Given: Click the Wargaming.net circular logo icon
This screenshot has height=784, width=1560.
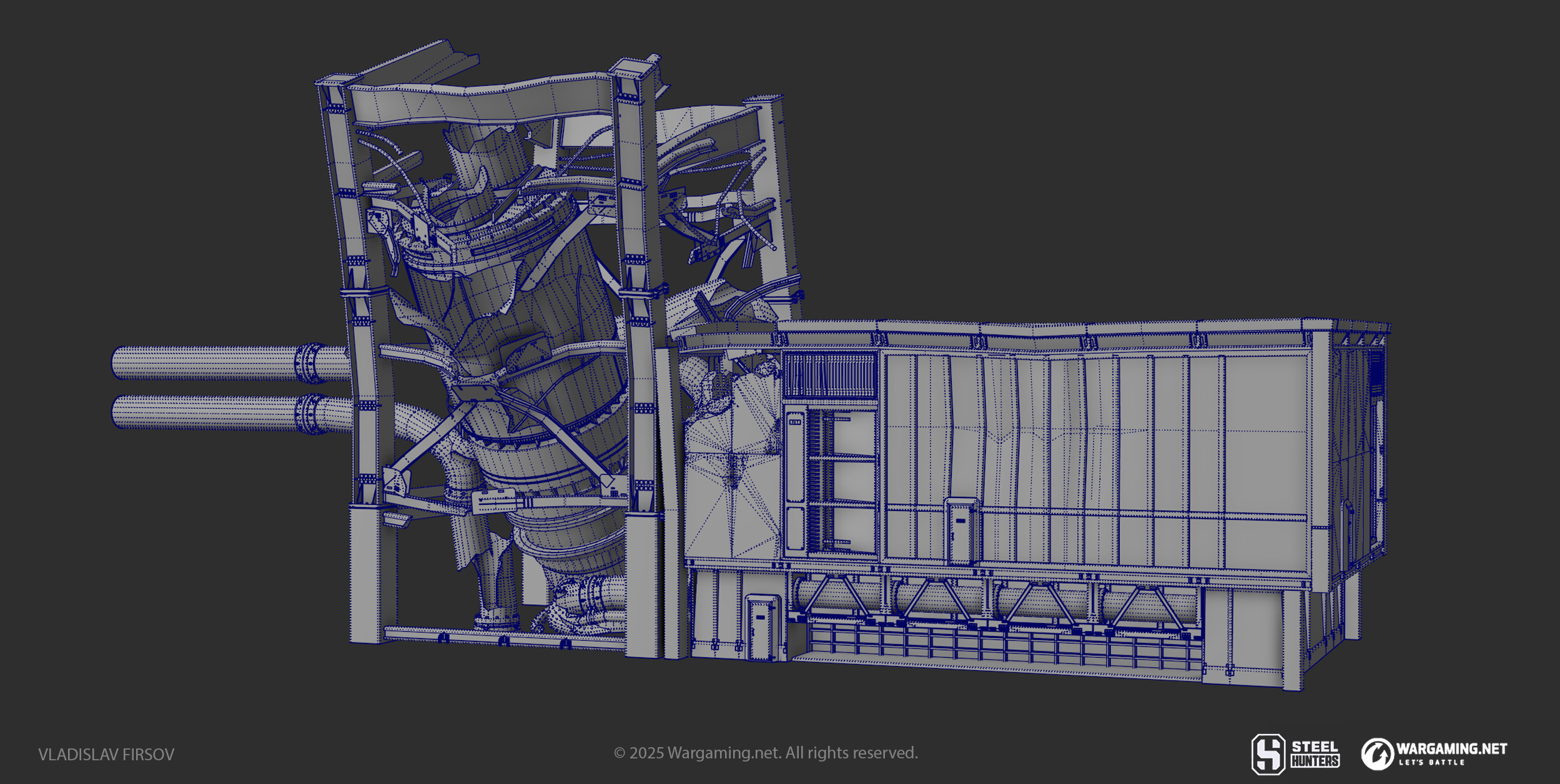Looking at the screenshot, I should [x=1376, y=754].
